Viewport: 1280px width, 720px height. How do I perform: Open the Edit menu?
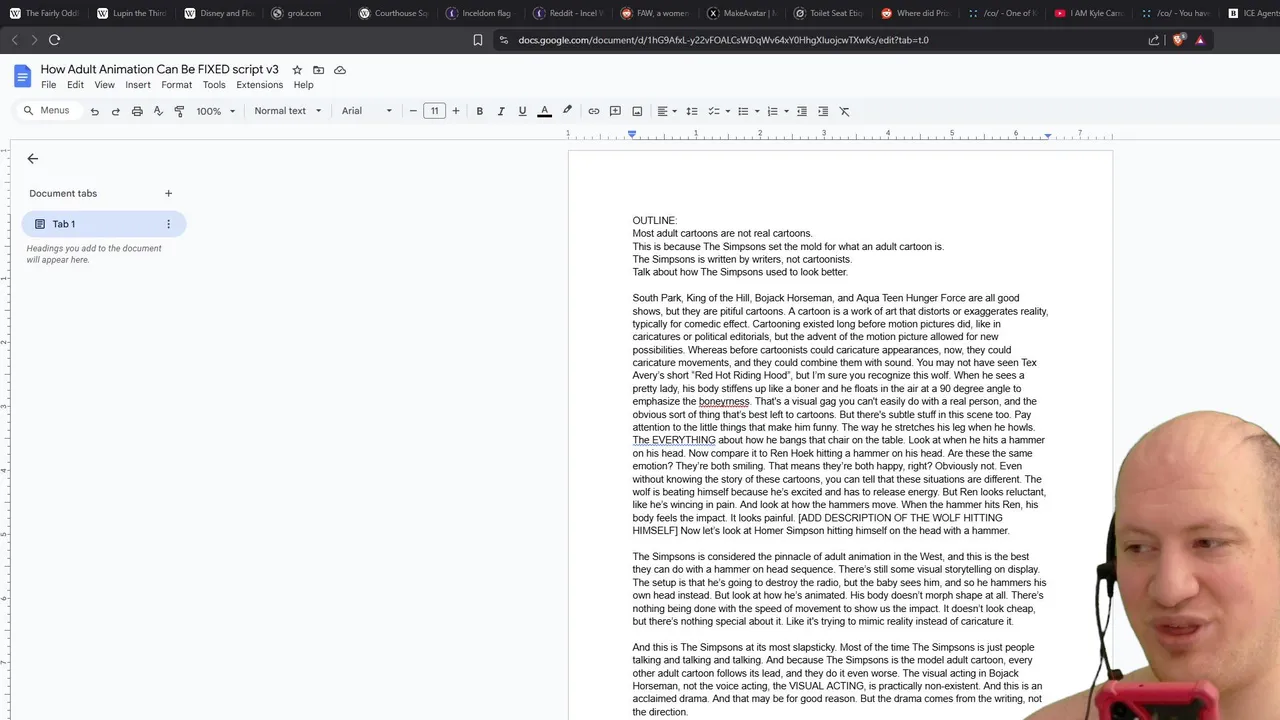[x=75, y=85]
